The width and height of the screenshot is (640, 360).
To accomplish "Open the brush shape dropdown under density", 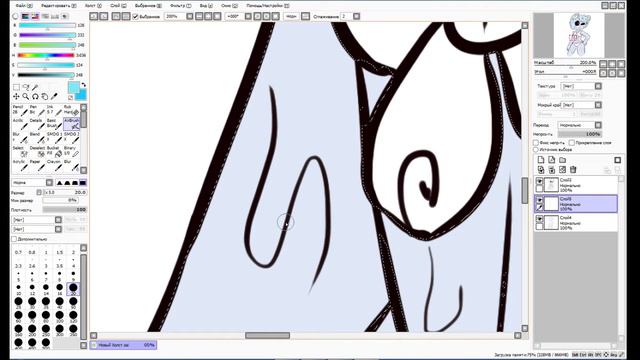I will (58, 220).
